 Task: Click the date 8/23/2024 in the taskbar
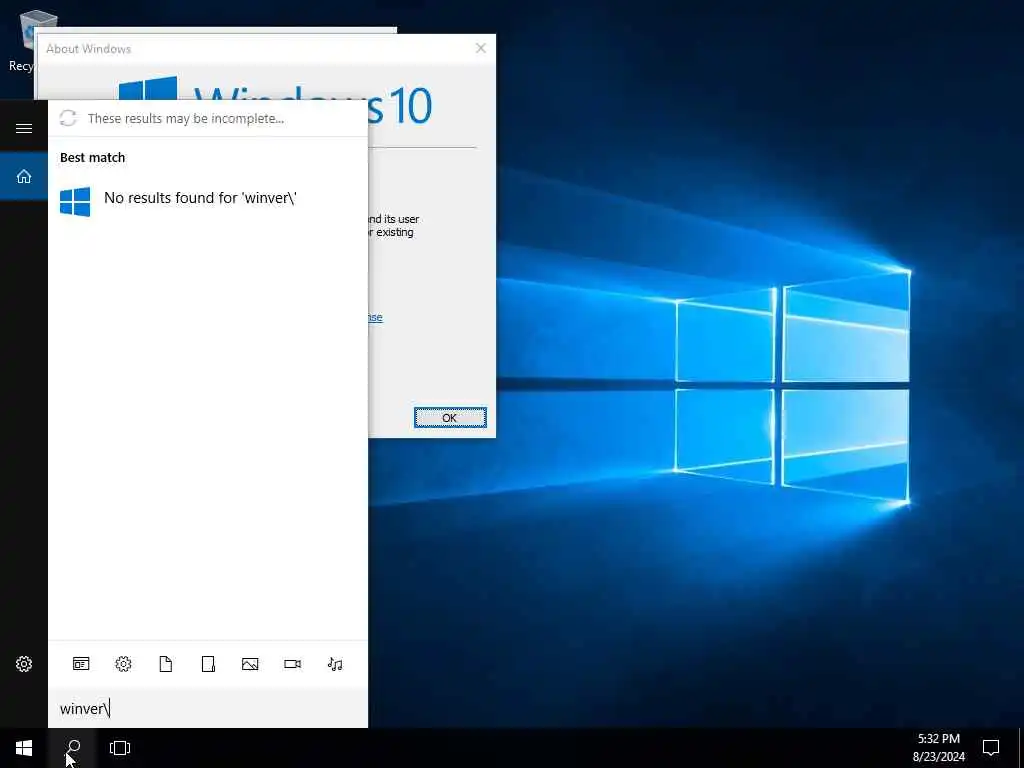pos(938,757)
